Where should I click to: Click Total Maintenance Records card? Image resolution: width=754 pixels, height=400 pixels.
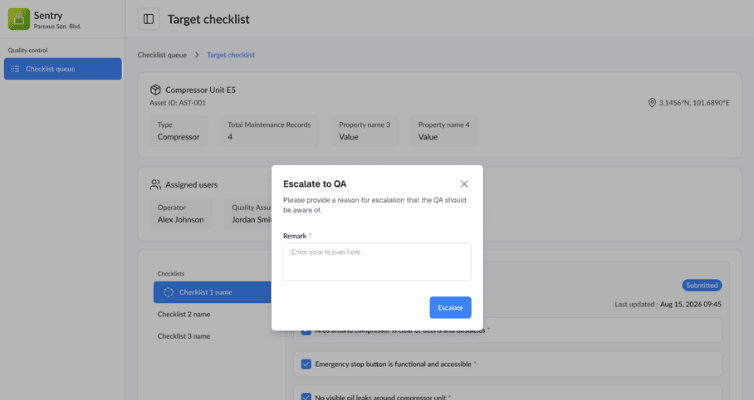click(x=269, y=131)
